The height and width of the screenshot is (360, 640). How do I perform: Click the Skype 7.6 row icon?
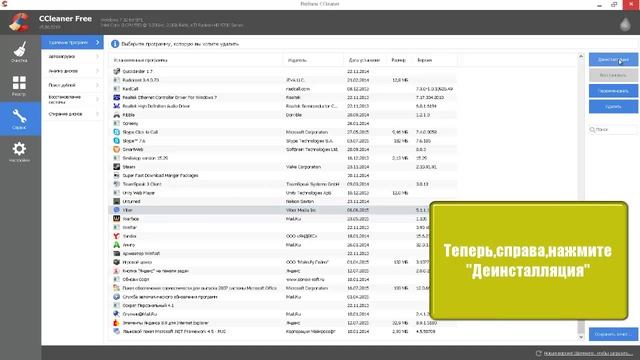[116, 141]
